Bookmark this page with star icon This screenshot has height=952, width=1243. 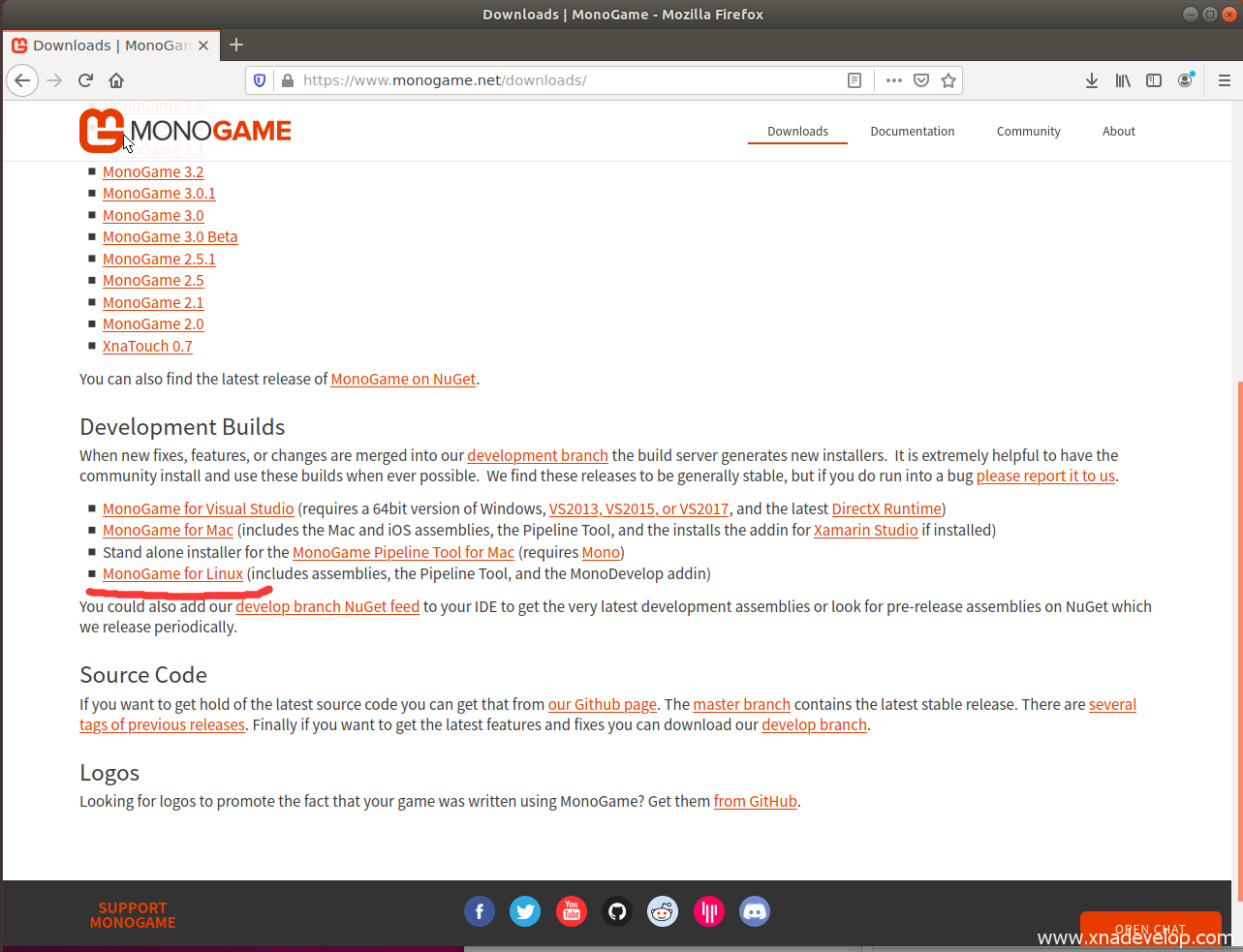coord(948,80)
